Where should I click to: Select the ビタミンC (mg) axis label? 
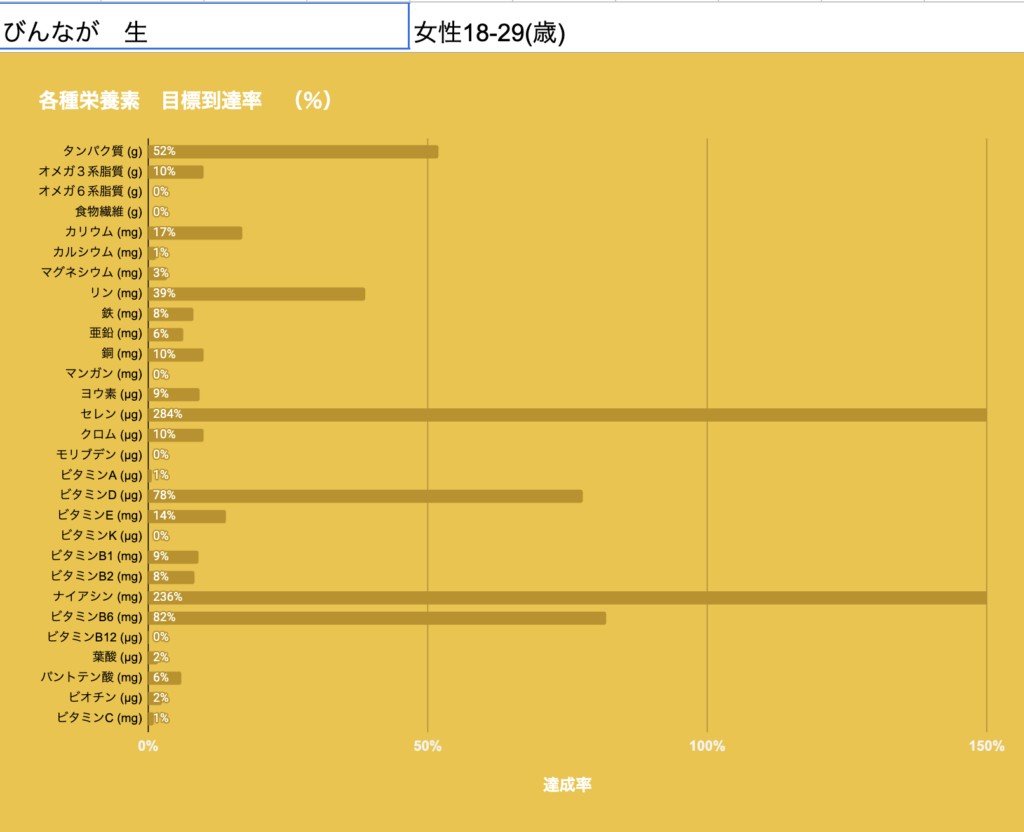(x=99, y=718)
